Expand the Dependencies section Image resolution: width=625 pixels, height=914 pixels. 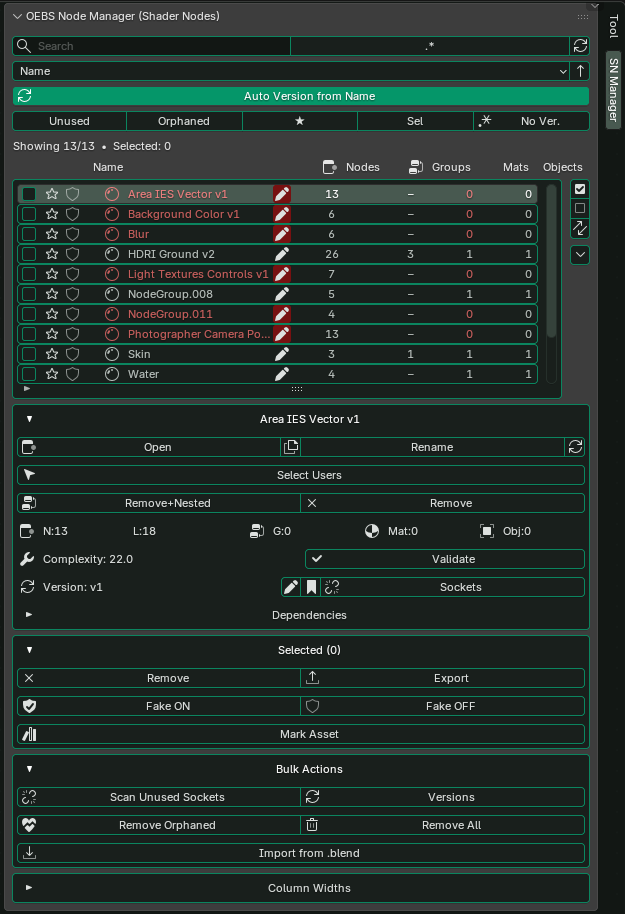[29, 615]
